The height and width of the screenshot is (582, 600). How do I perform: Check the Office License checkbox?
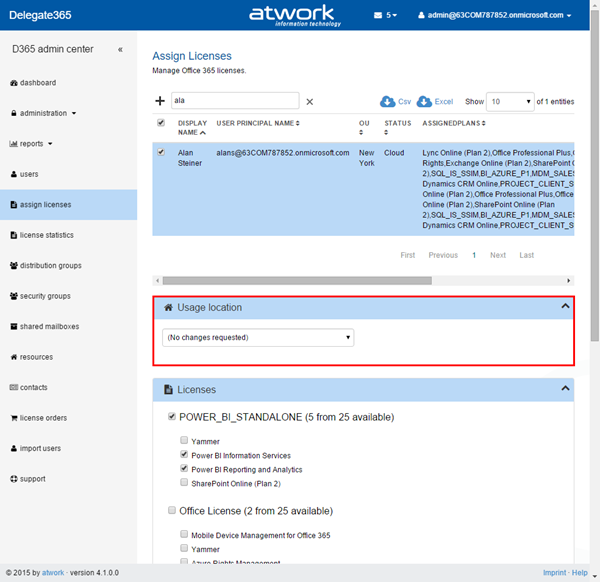click(172, 510)
